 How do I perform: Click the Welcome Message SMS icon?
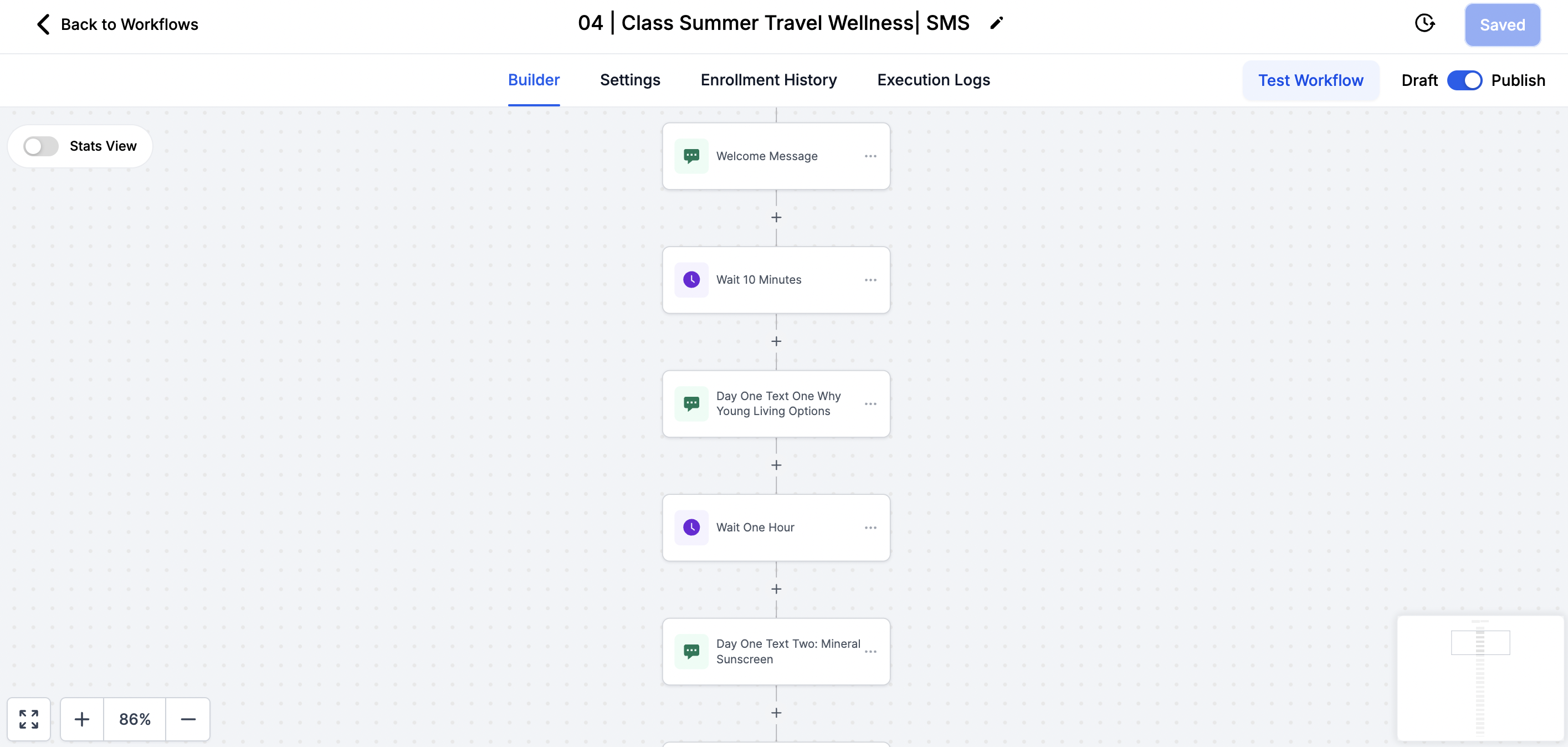tap(691, 156)
